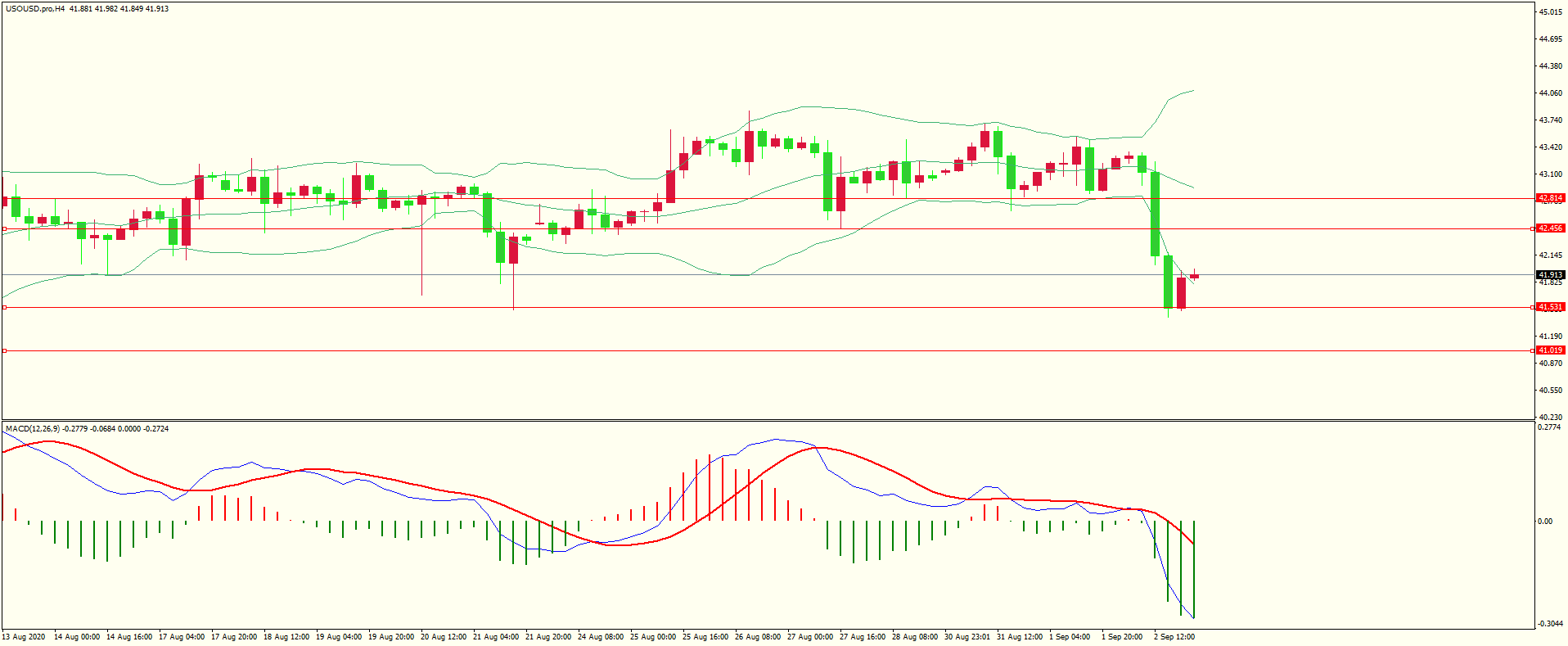Click the 21 Aug 04:00 time label
Screen dimensions: 1568x646
coord(496,637)
